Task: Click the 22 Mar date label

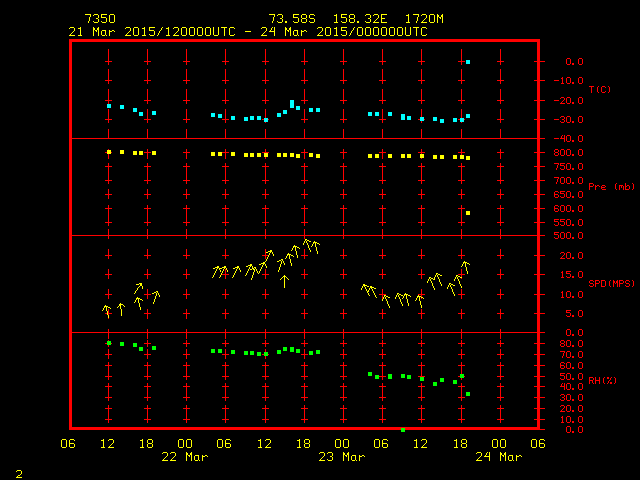Action: pyautogui.click(x=185, y=457)
